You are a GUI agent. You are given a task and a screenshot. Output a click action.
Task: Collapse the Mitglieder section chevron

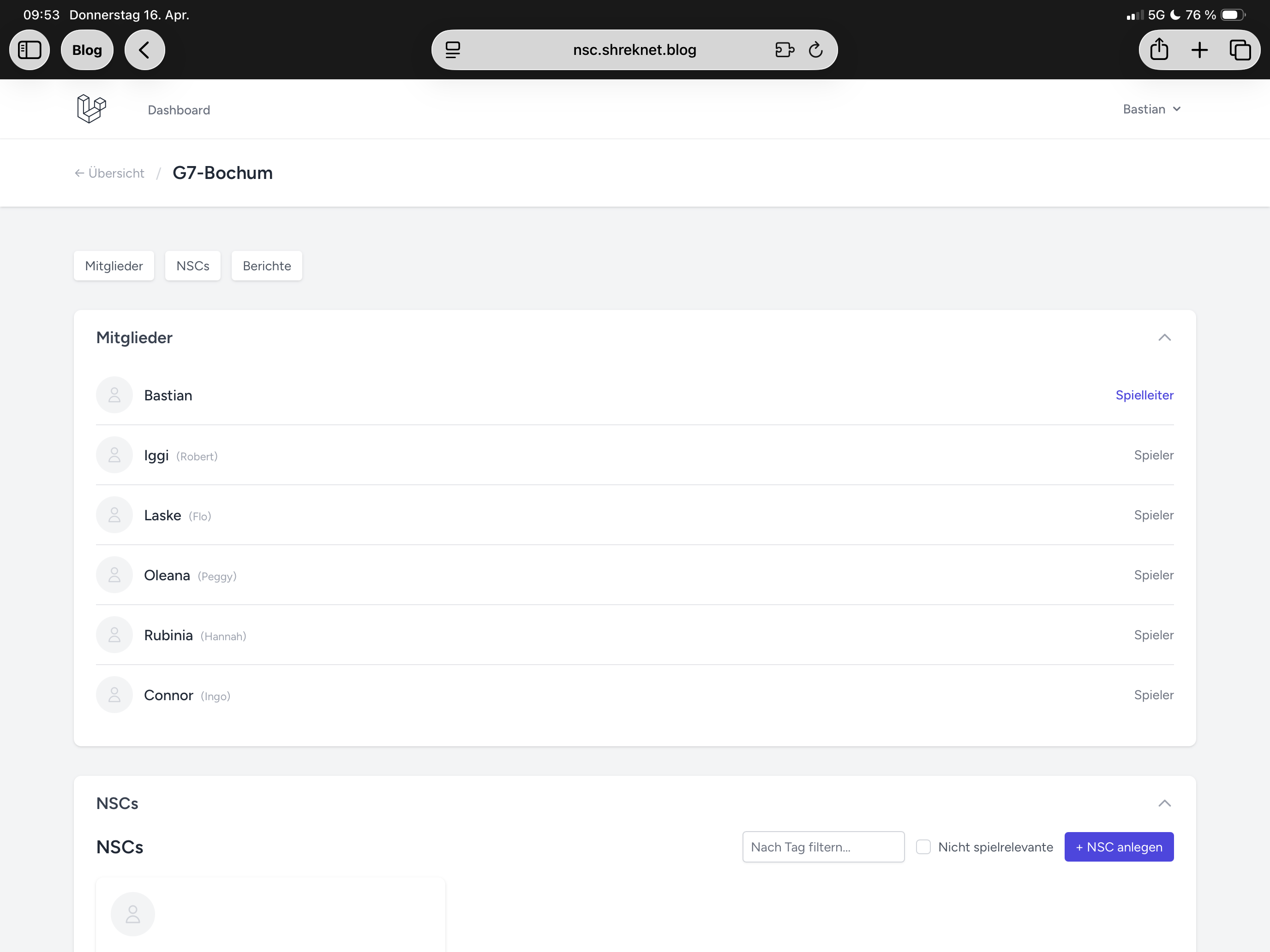pos(1164,338)
